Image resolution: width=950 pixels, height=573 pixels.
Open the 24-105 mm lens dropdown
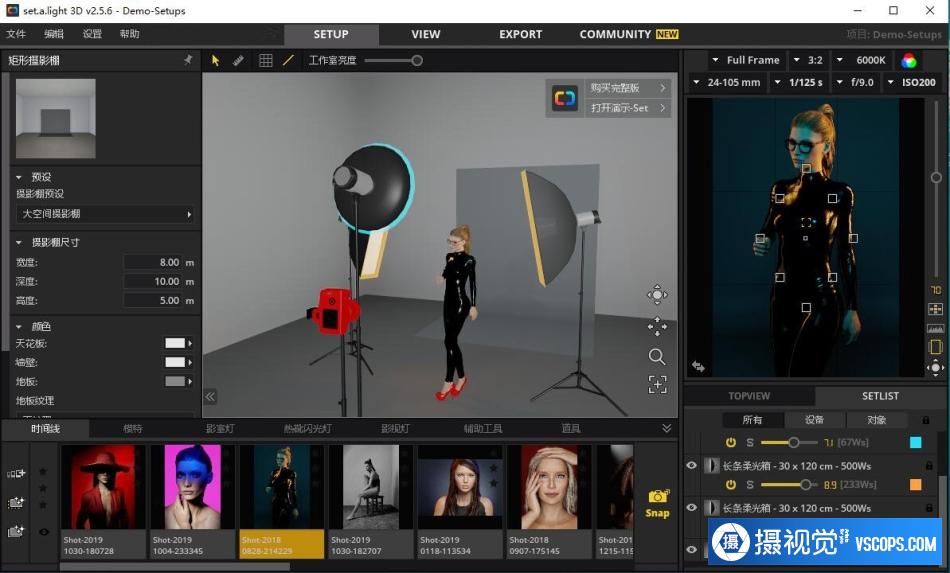pyautogui.click(x=727, y=82)
